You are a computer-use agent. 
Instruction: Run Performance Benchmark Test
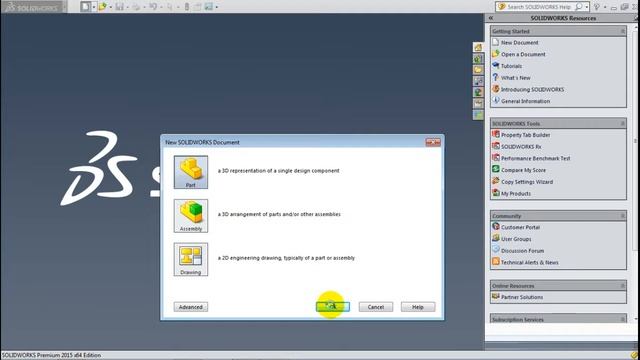pyautogui.click(x=536, y=158)
